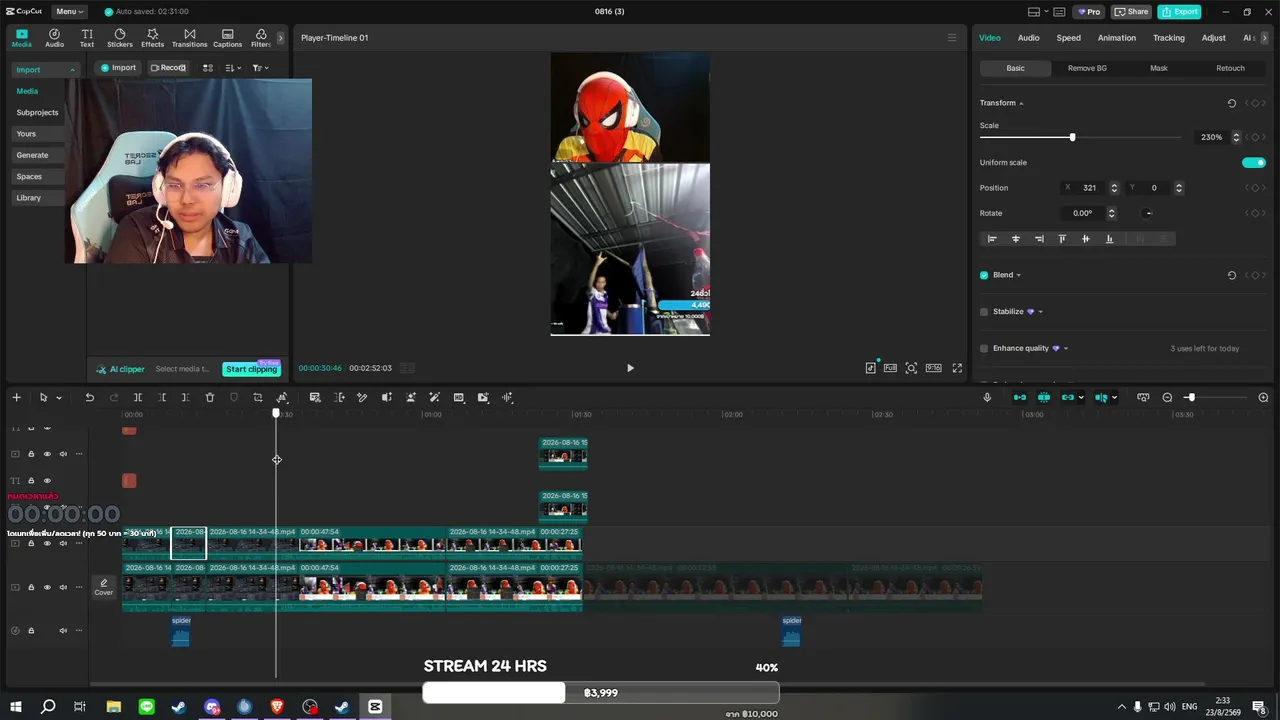Align clip horizontally centered
The width and height of the screenshot is (1280, 720).
click(1016, 239)
